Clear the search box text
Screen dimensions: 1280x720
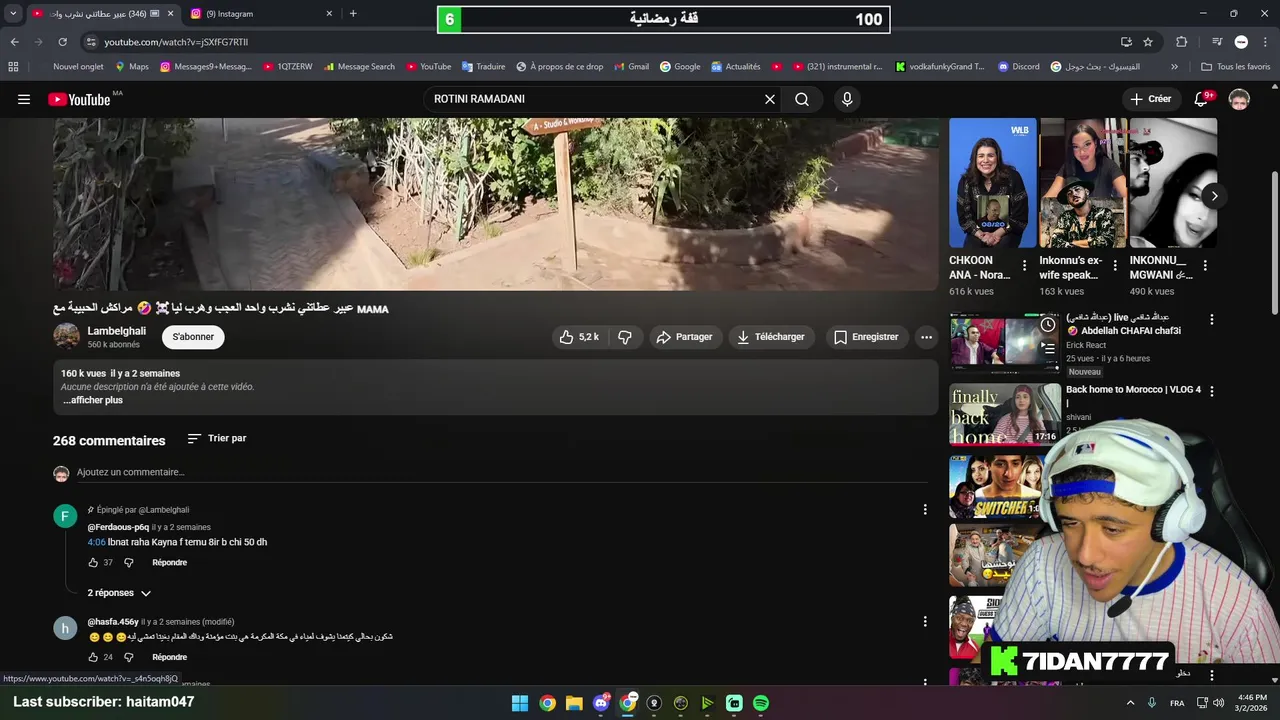770,99
